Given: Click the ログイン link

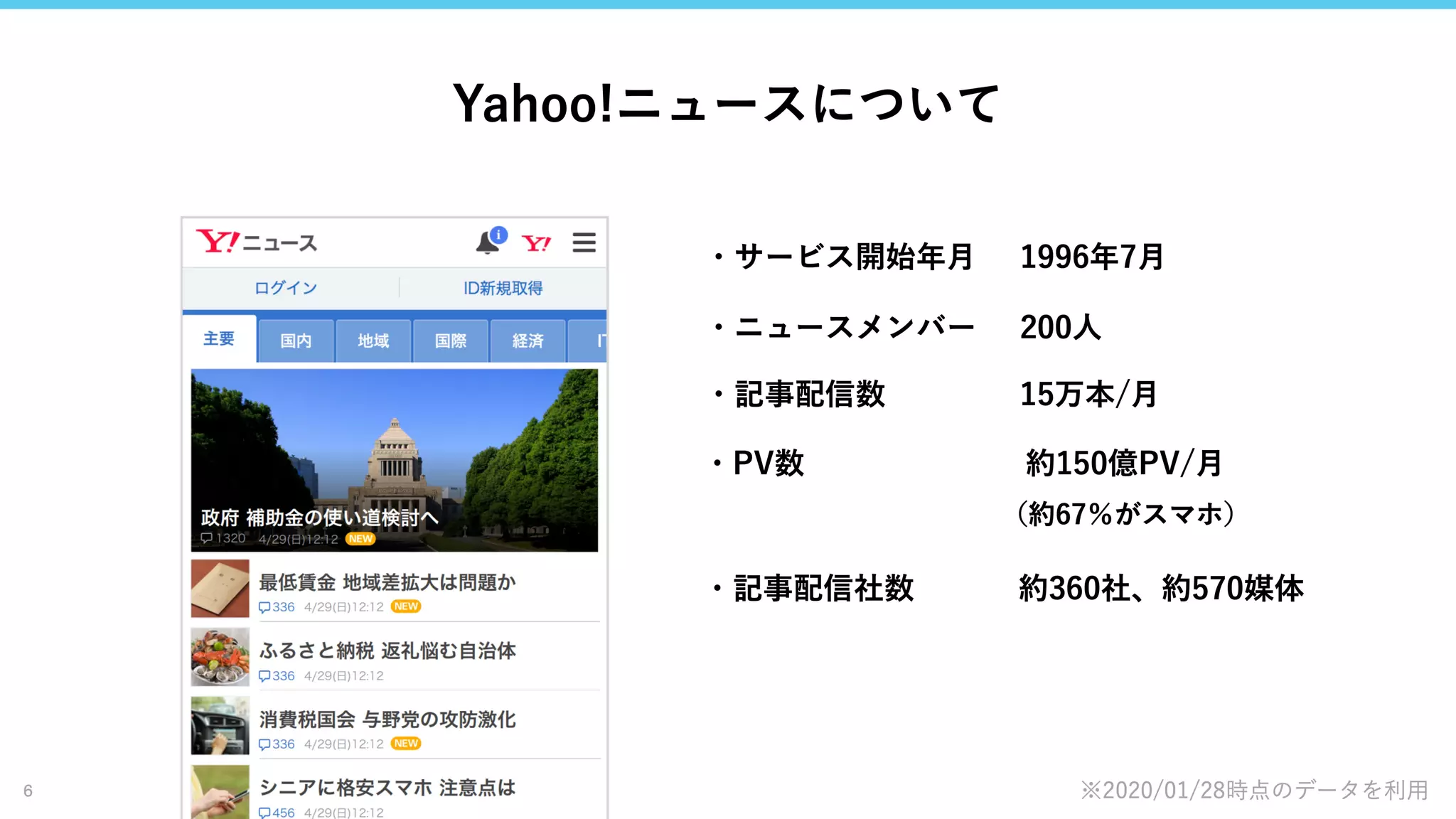Looking at the screenshot, I should coord(286,288).
